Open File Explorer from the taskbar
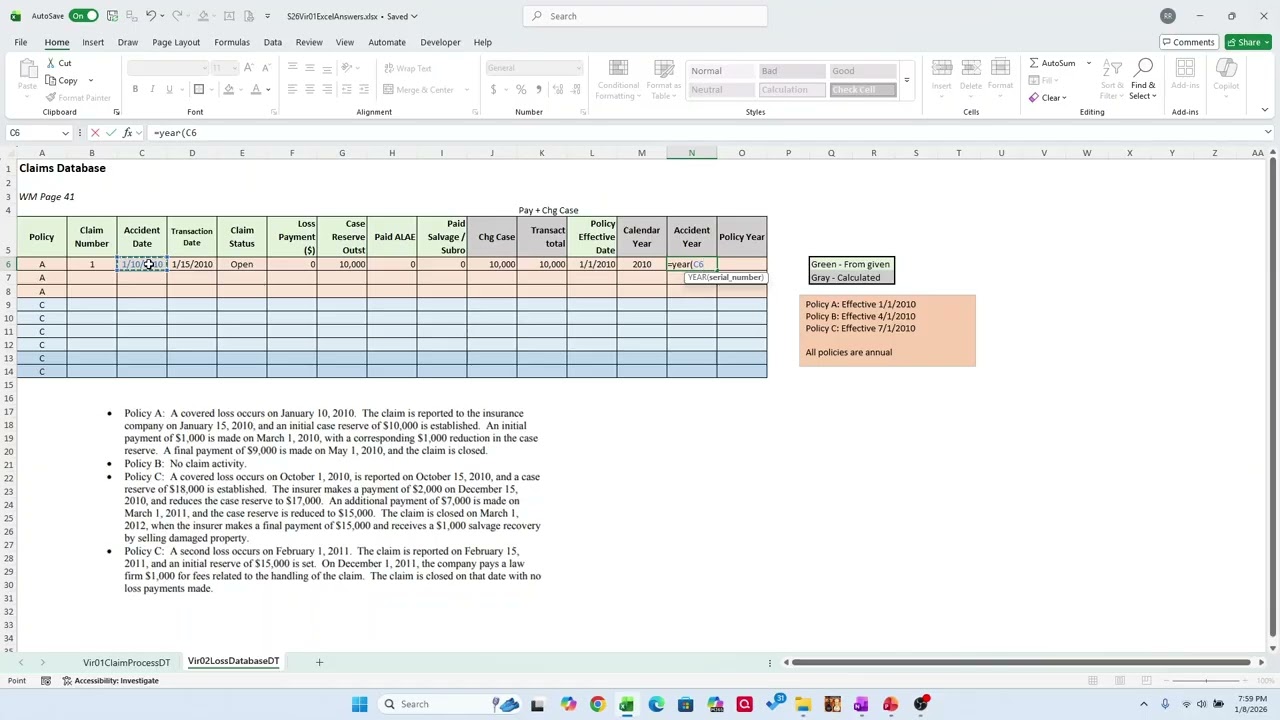Screen dimensions: 1280x720 coord(803,704)
